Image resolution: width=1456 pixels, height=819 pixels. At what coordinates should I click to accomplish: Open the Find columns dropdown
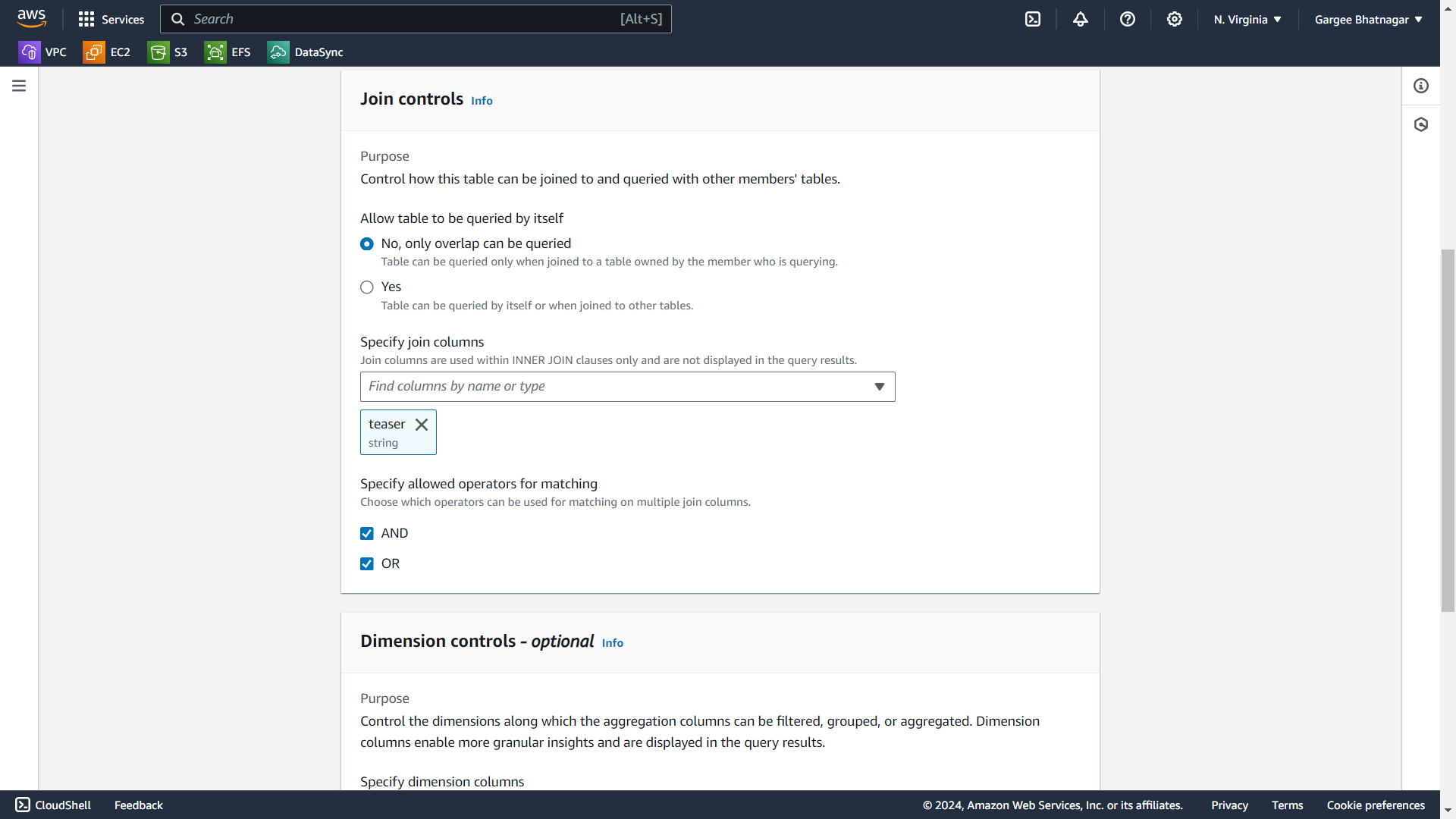(627, 387)
